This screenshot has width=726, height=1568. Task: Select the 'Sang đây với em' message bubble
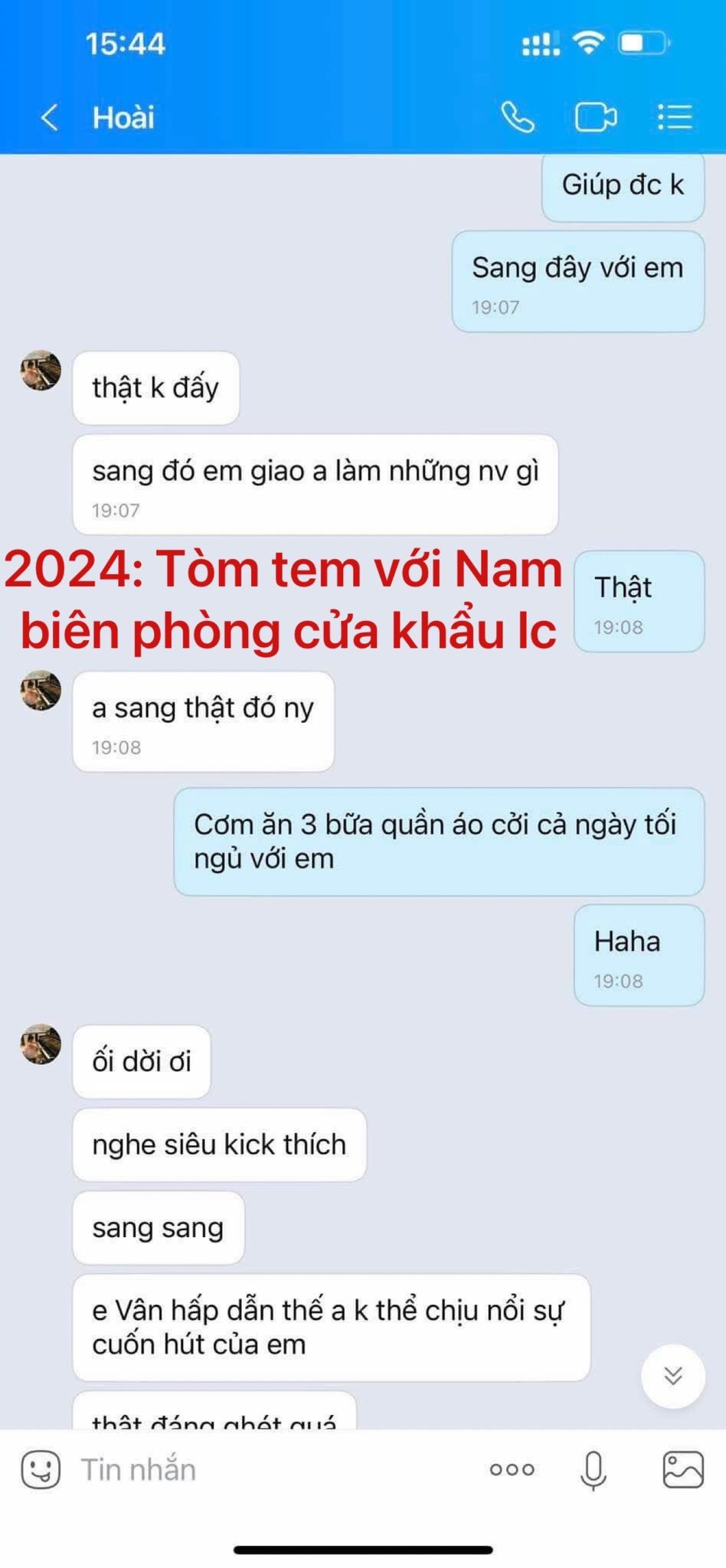577,282
